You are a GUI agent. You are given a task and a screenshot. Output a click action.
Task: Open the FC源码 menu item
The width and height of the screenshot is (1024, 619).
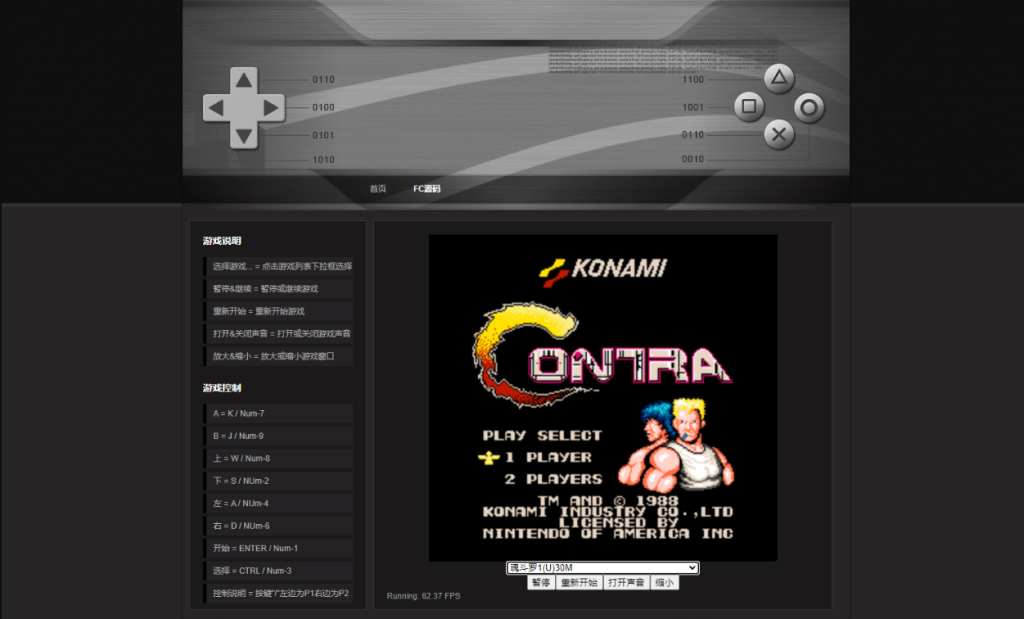pos(427,189)
